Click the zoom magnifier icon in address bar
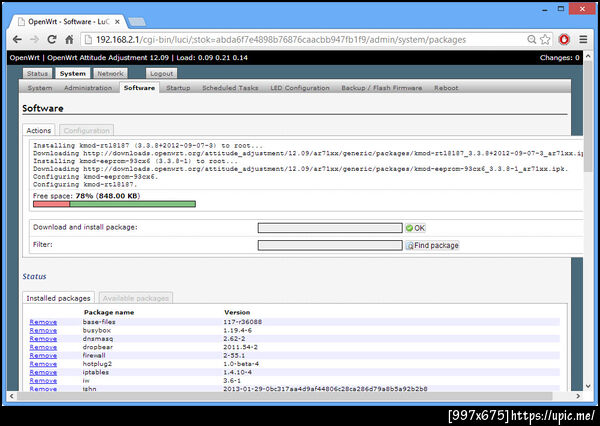 pyautogui.click(x=532, y=39)
